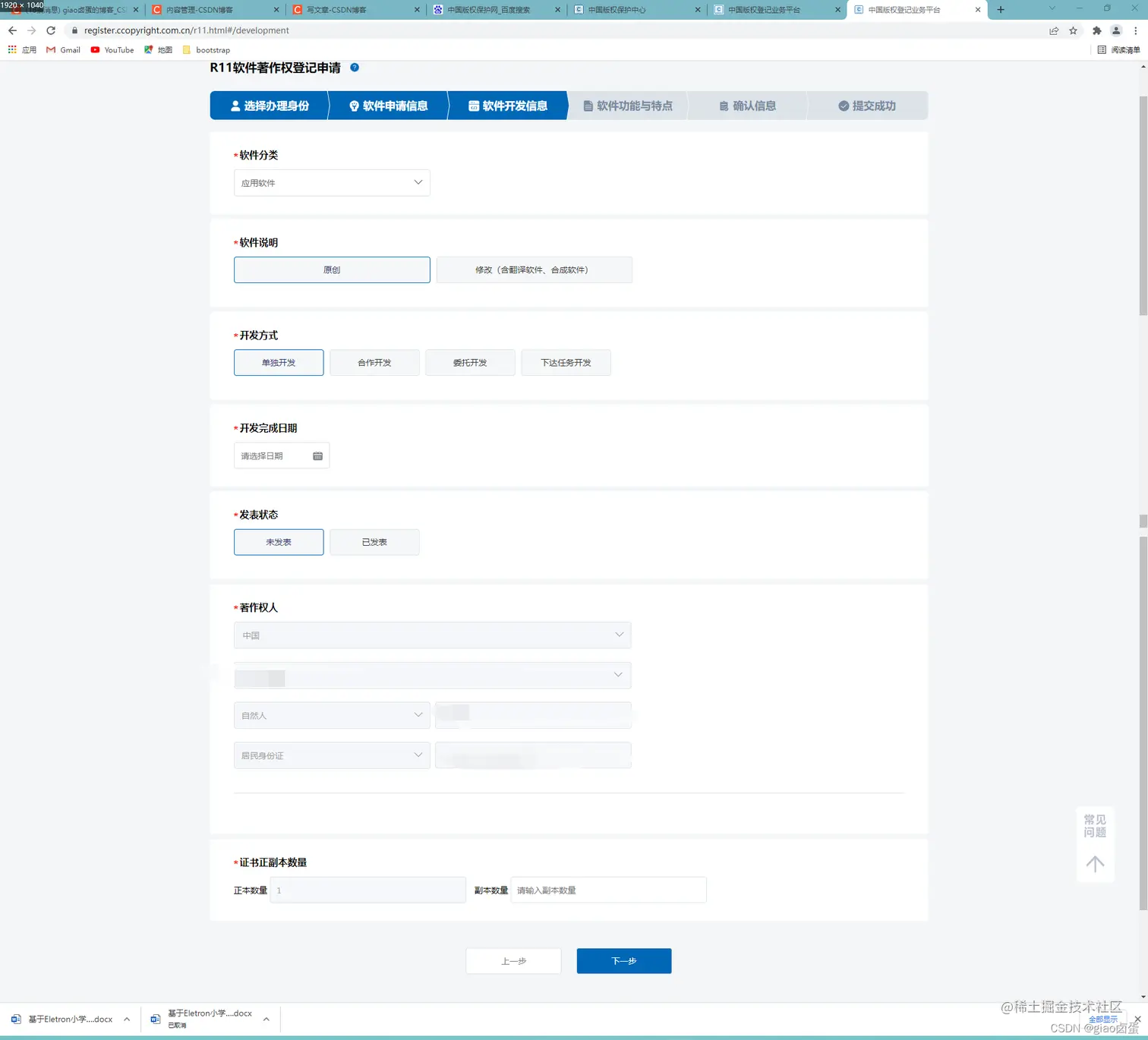
Task: Go to the 软件申请信息 step
Action: click(x=388, y=106)
